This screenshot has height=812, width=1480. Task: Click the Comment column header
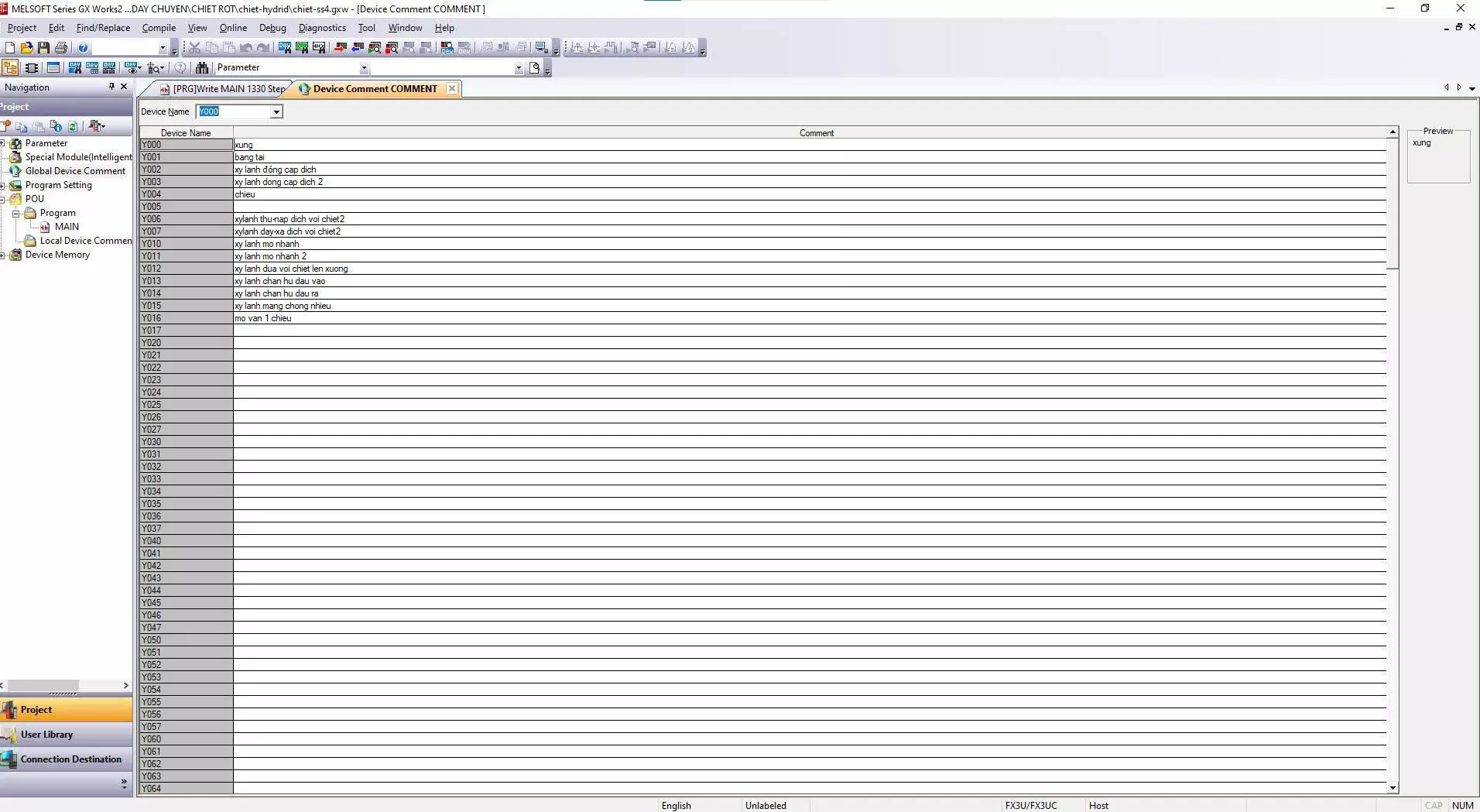816,133
